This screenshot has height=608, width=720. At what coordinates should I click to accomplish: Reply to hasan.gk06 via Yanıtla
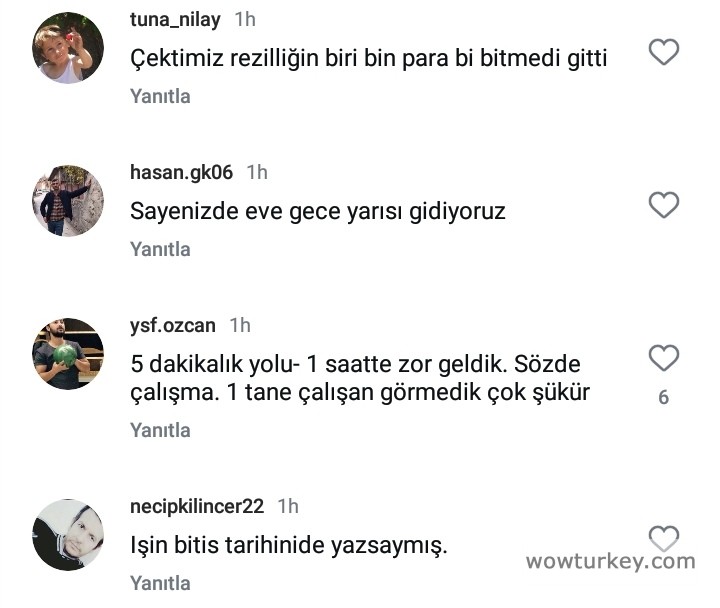160,249
